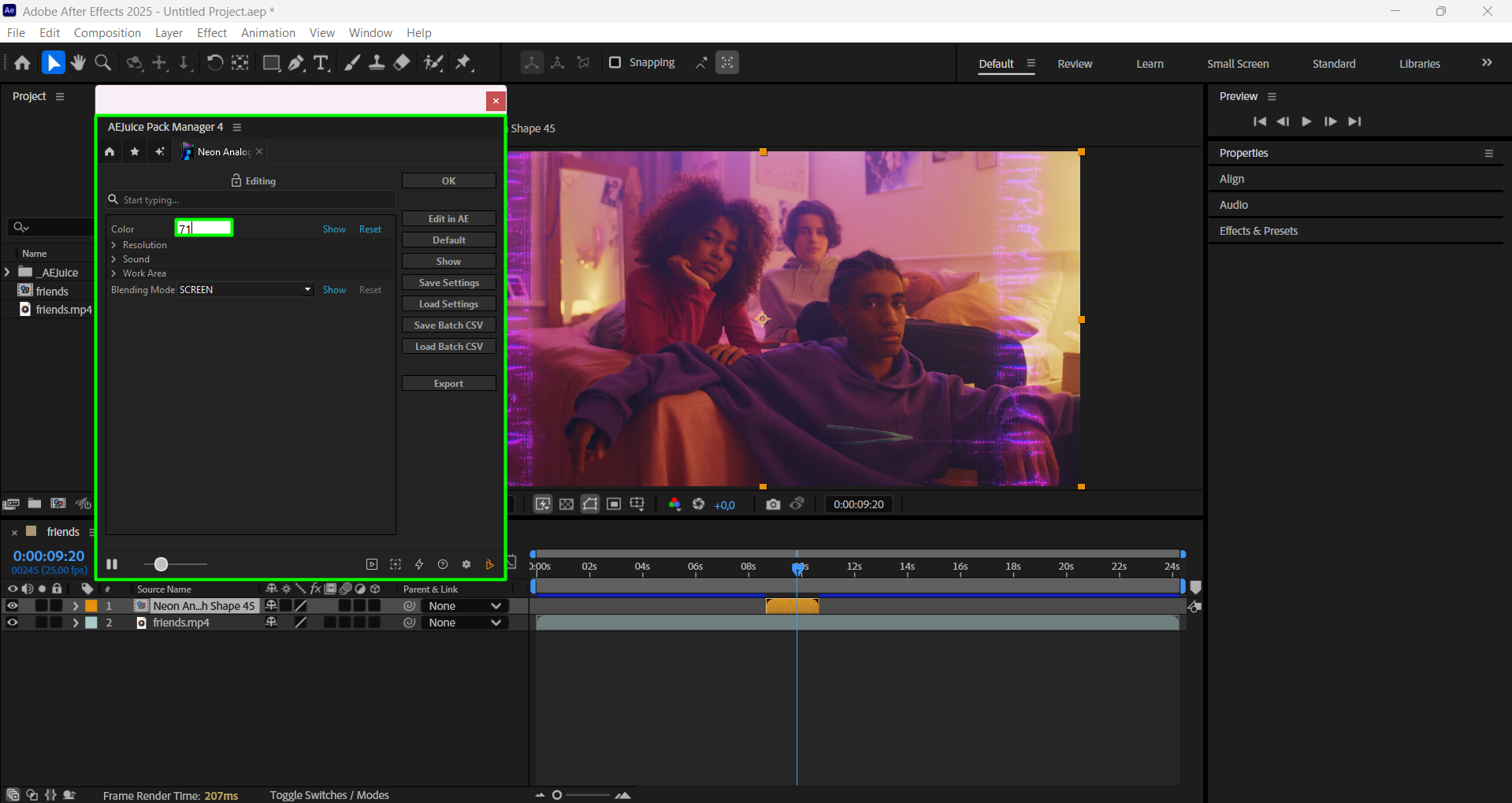
Task: Select the Rectangle shape tool
Action: point(271,63)
